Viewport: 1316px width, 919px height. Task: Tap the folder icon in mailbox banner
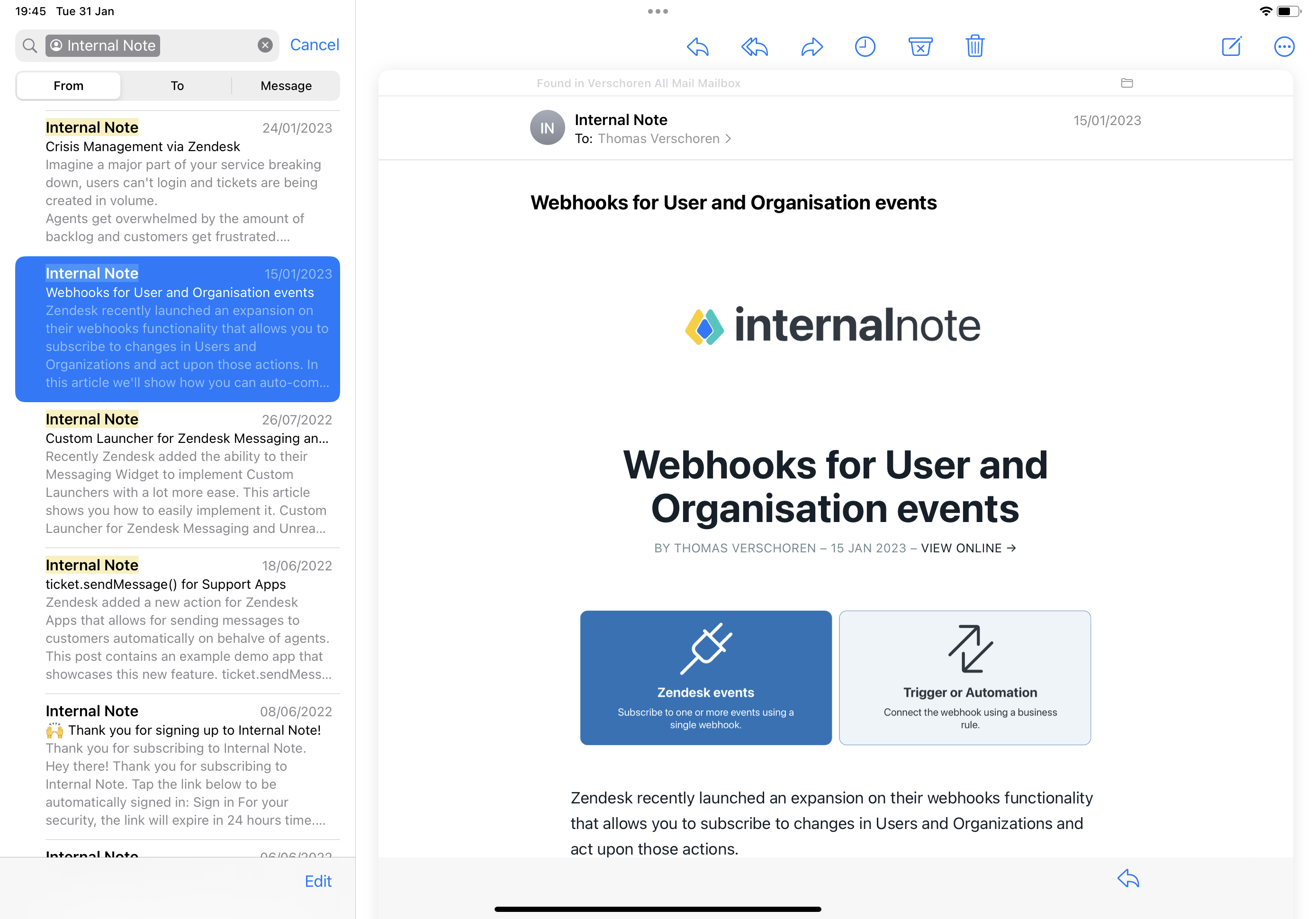tap(1127, 83)
